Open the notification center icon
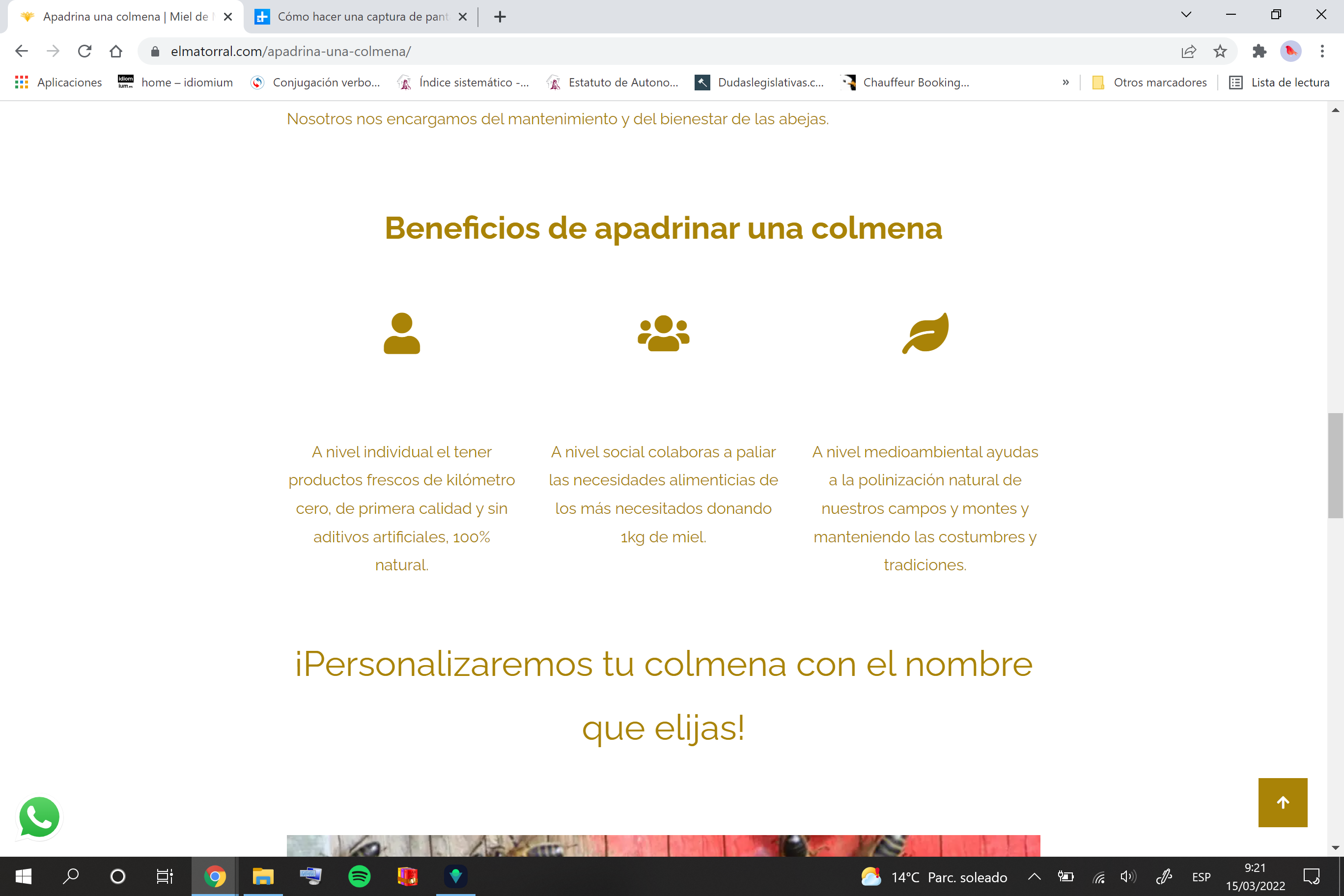This screenshot has height=896, width=1344. pos(1312,876)
